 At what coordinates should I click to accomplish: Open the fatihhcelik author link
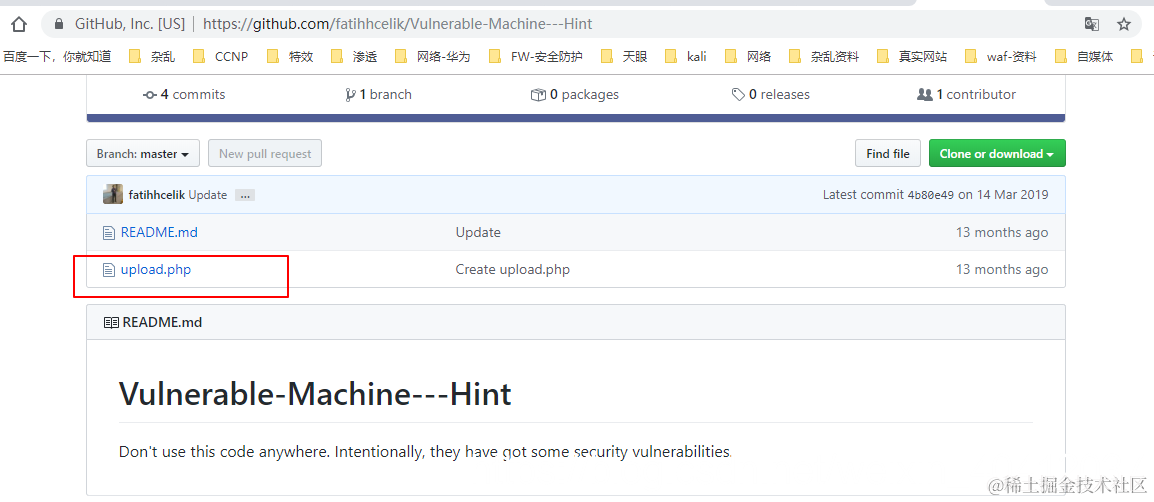click(x=157, y=195)
